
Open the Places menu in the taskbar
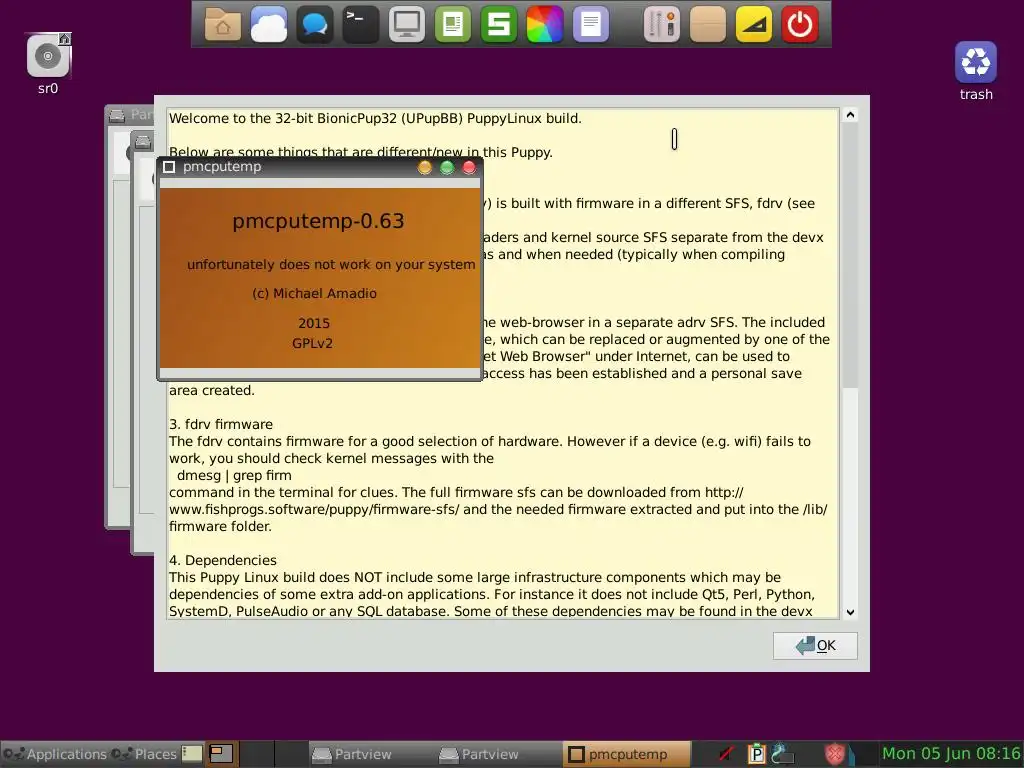pos(144,754)
